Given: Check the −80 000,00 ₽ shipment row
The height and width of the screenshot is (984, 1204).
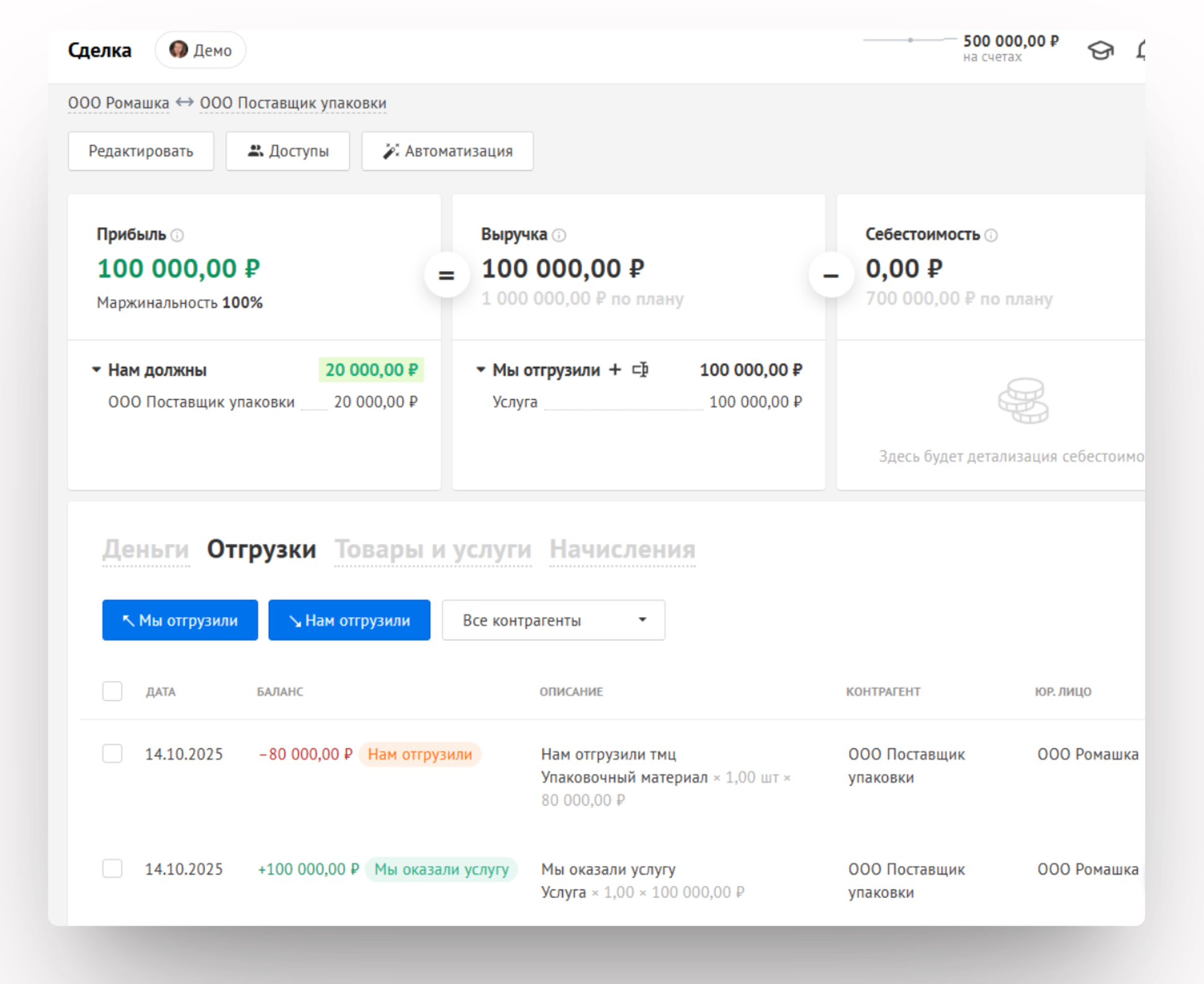Looking at the screenshot, I should point(112,754).
